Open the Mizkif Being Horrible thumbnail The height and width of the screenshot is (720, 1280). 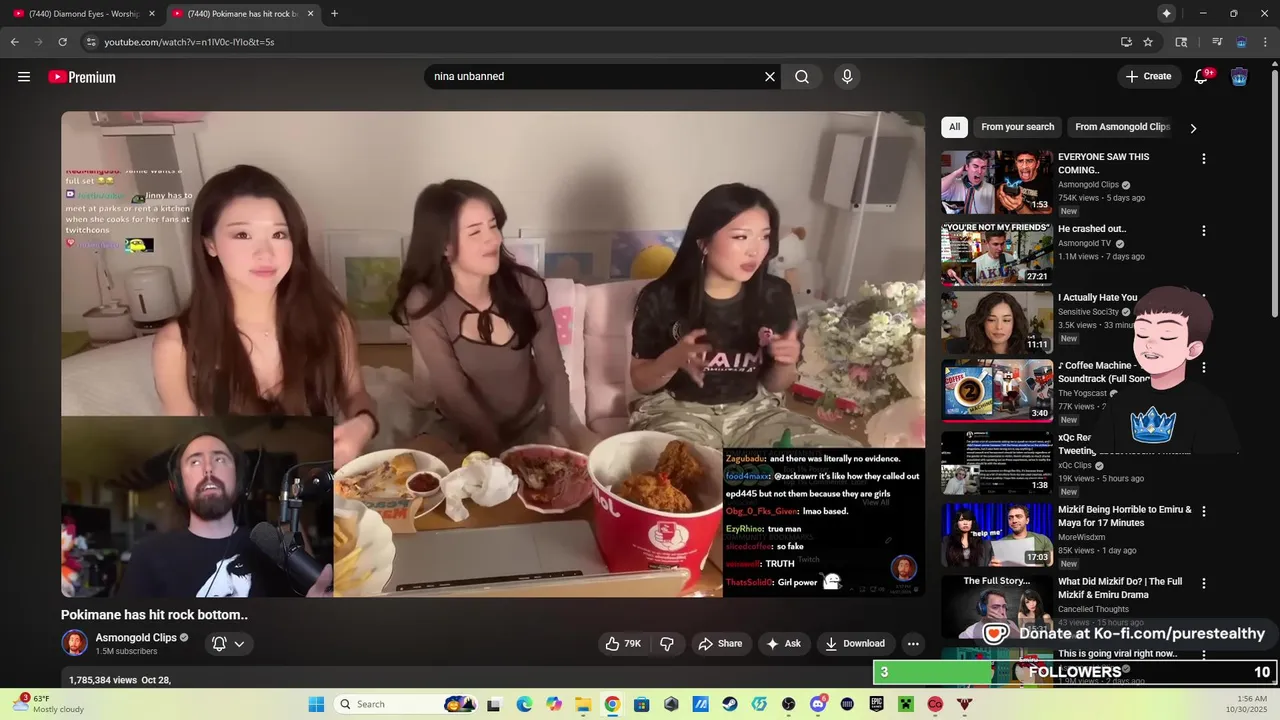[x=997, y=535]
